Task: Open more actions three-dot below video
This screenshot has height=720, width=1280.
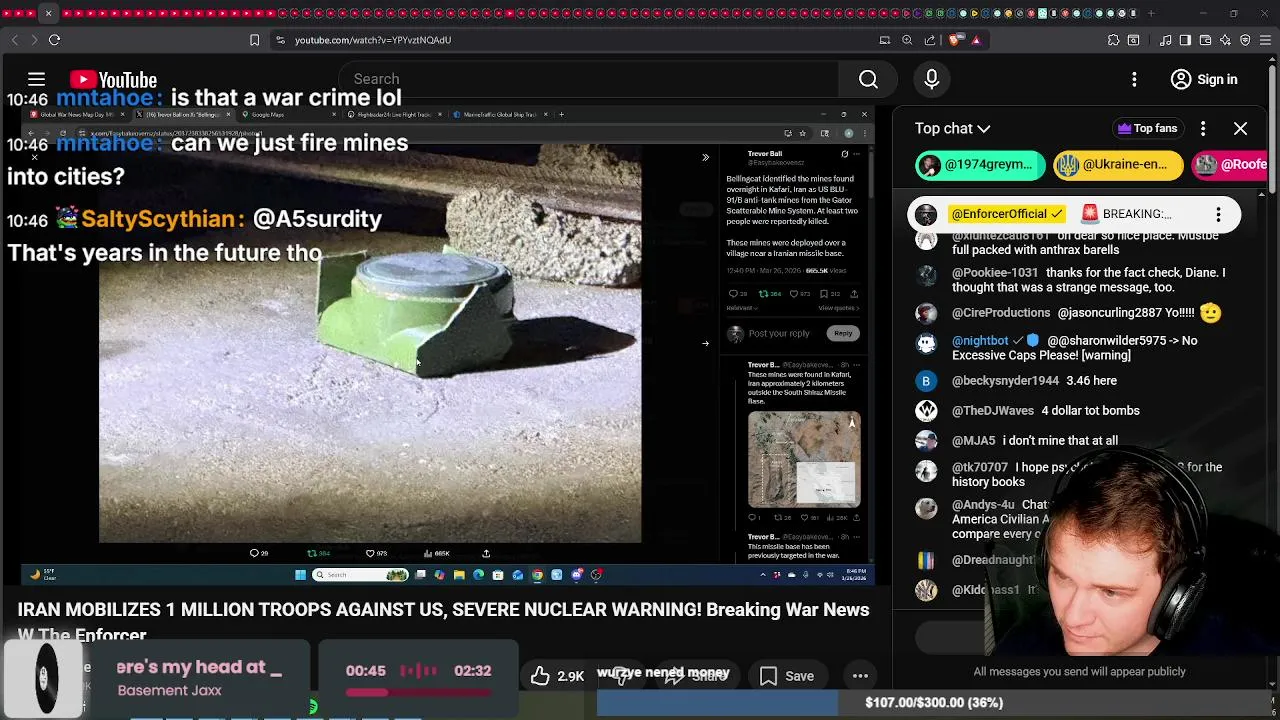Action: (x=860, y=676)
